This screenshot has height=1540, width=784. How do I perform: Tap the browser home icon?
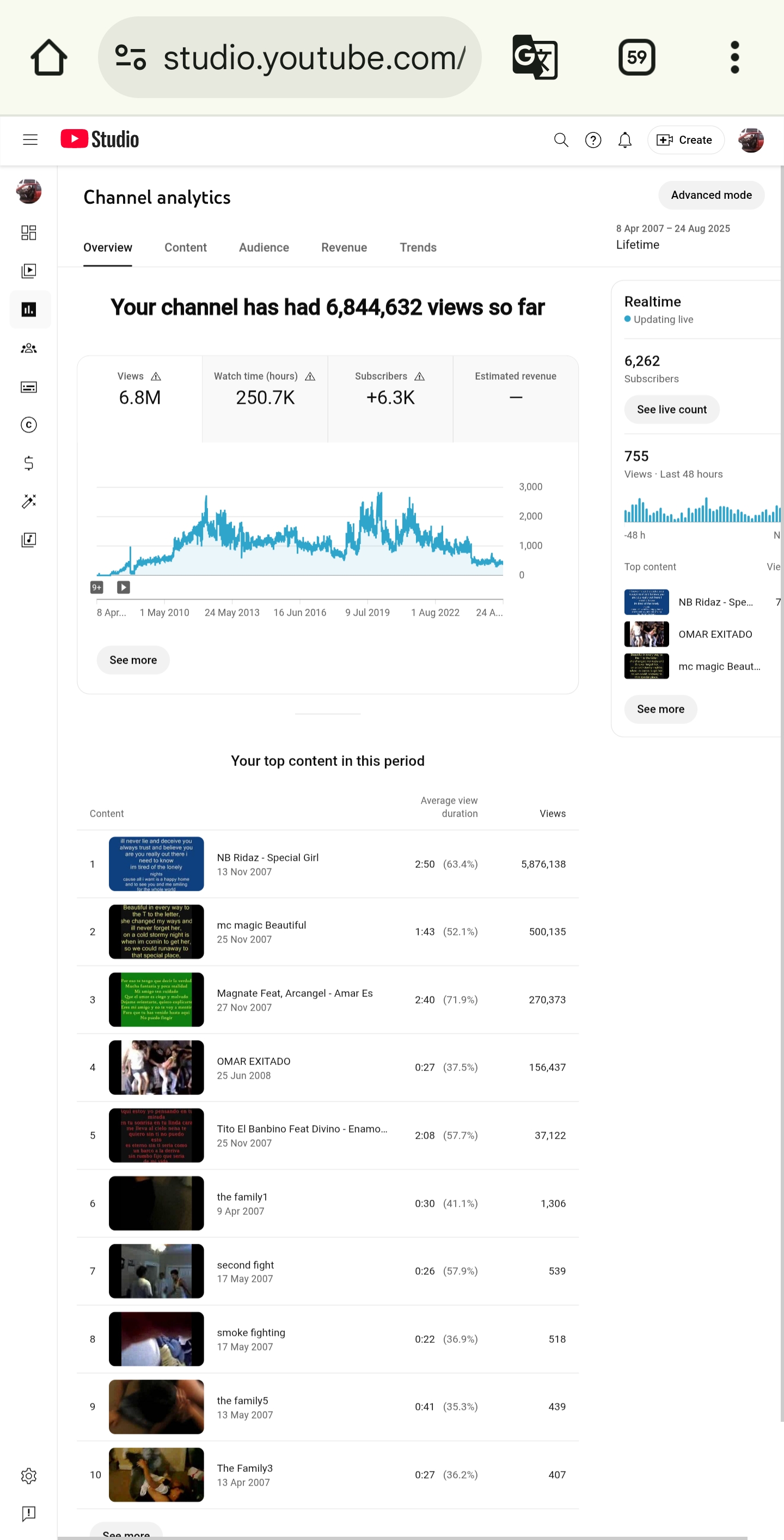[49, 57]
